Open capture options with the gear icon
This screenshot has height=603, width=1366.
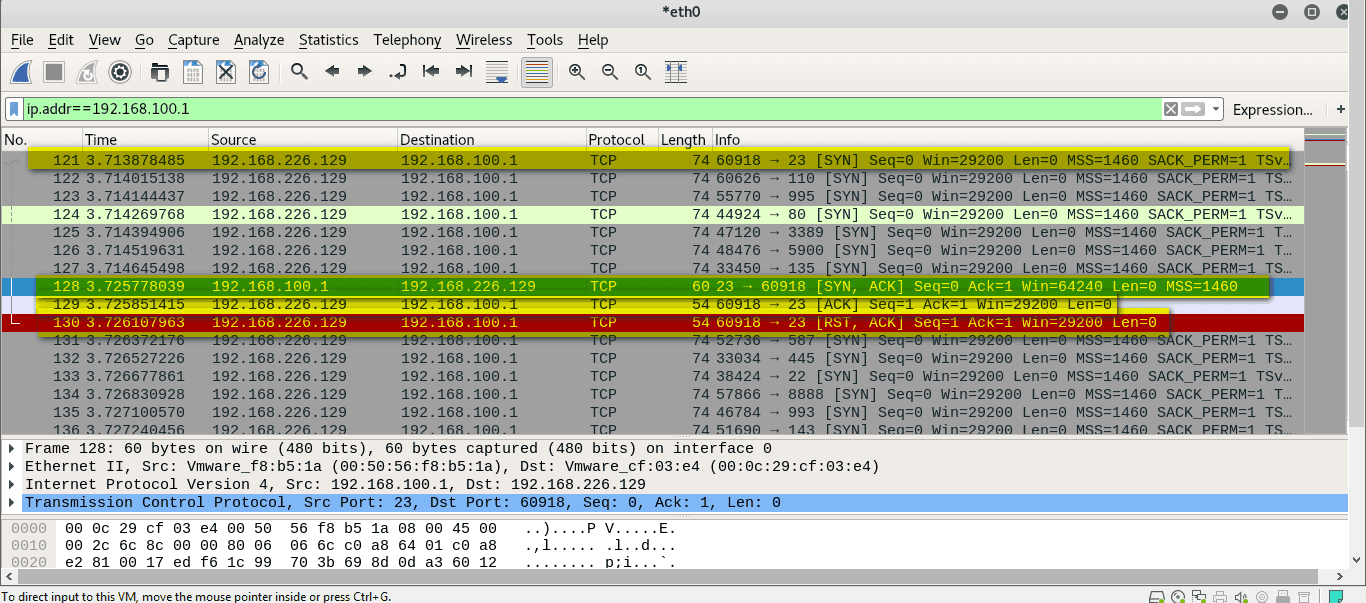[x=119, y=71]
